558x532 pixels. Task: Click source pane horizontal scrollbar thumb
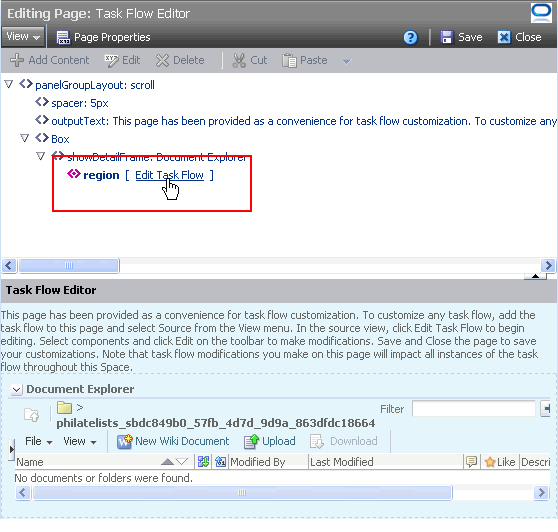click(69, 266)
